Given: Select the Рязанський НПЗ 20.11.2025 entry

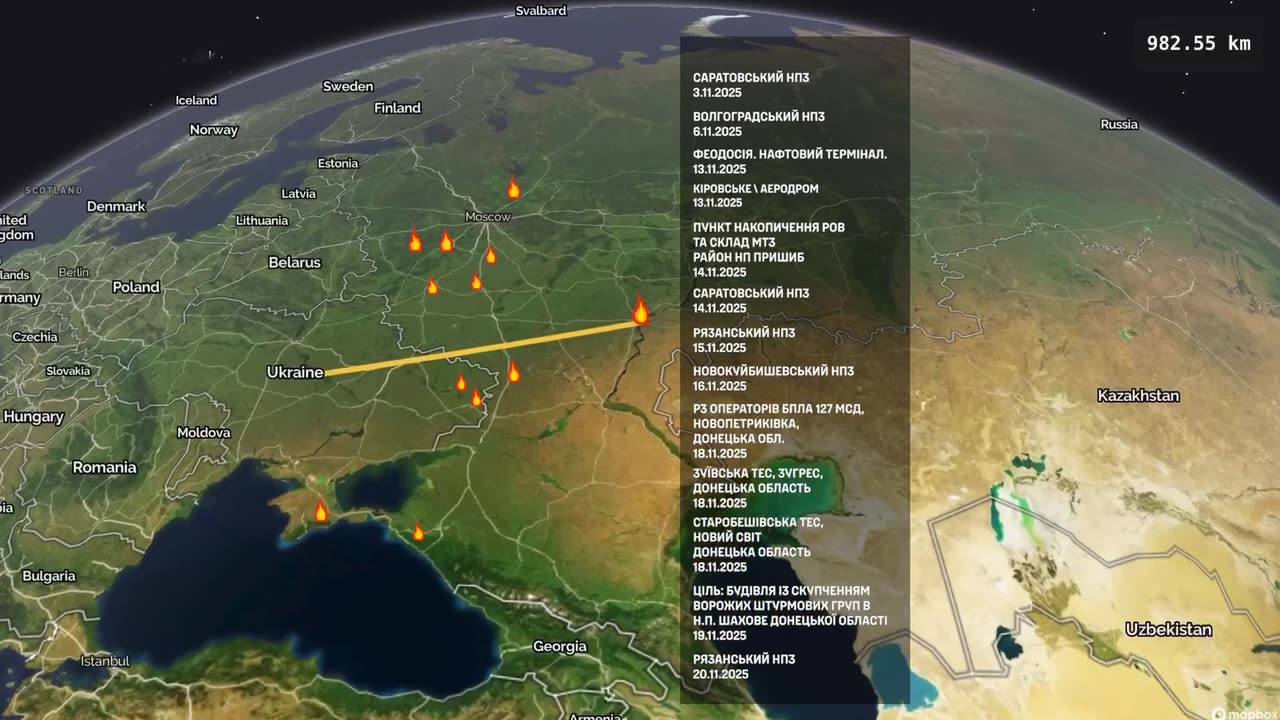Looking at the screenshot, I should pos(744,667).
